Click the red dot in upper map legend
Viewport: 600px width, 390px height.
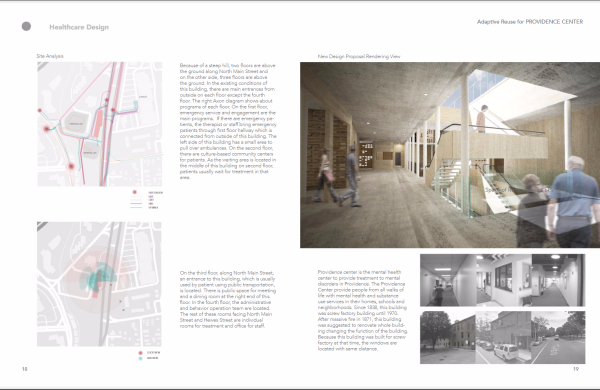[x=134, y=192]
